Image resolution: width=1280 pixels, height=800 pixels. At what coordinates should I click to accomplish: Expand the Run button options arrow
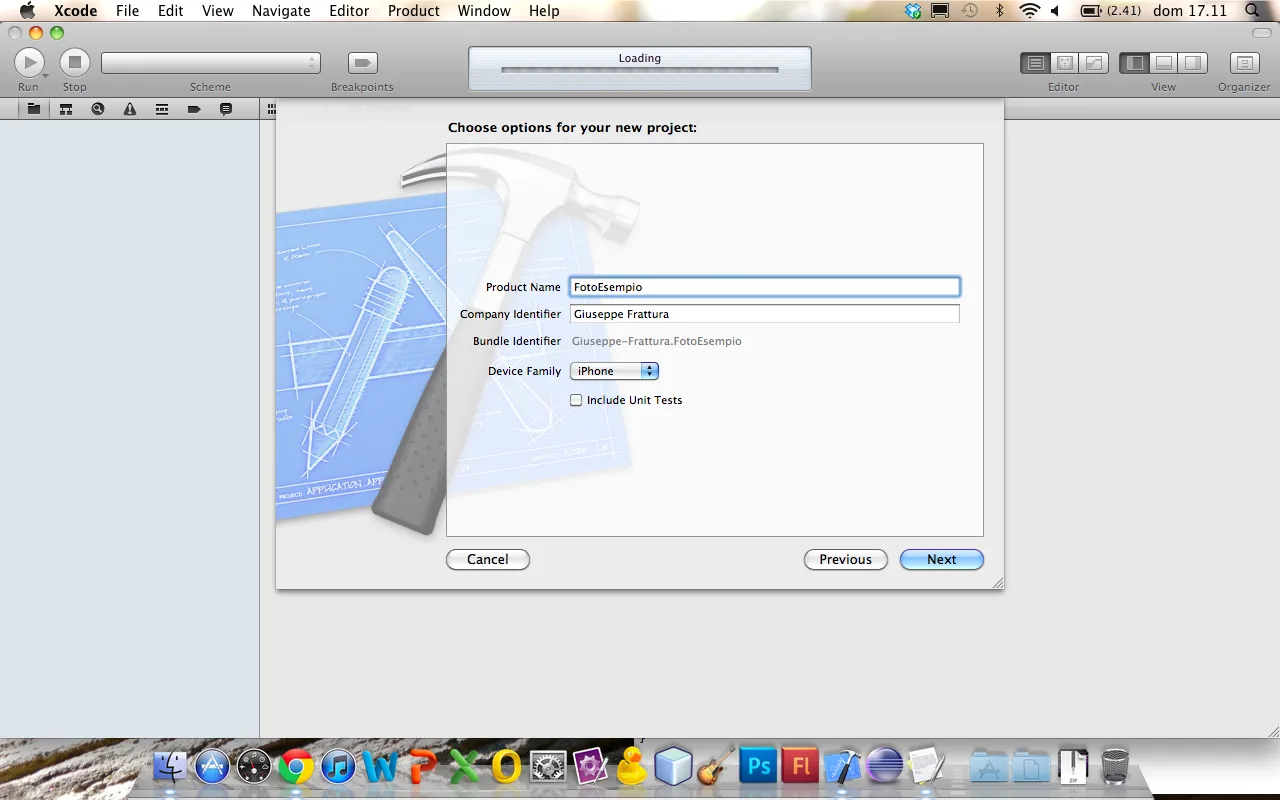point(45,77)
